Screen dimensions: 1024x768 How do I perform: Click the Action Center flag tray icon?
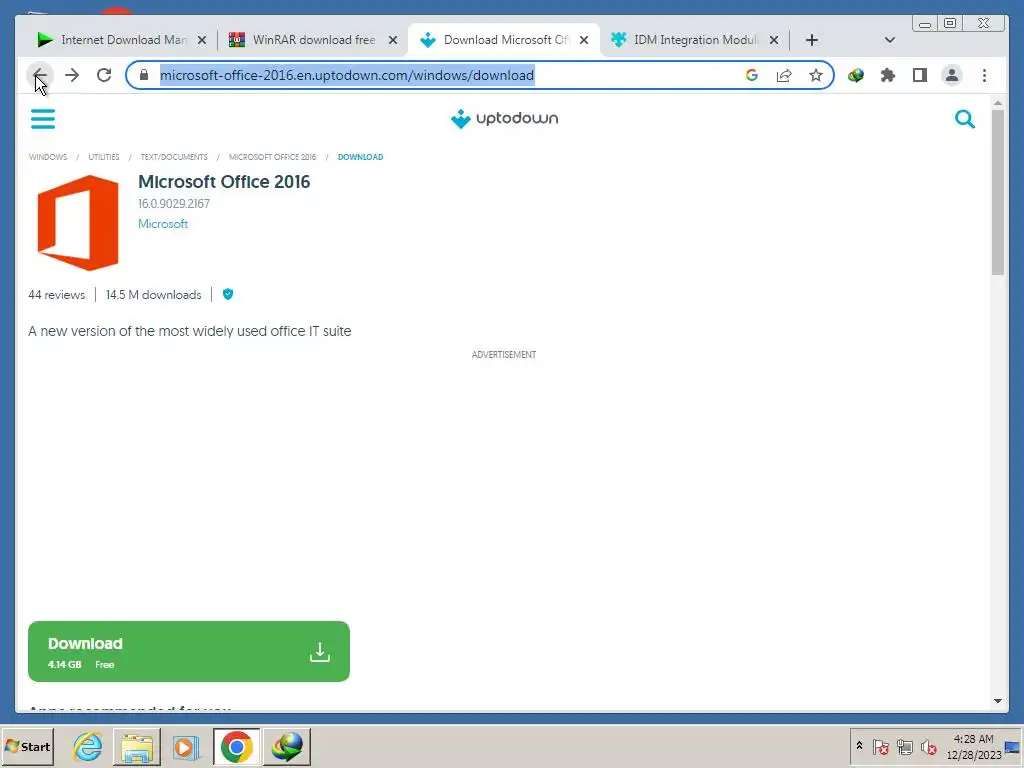click(x=880, y=746)
